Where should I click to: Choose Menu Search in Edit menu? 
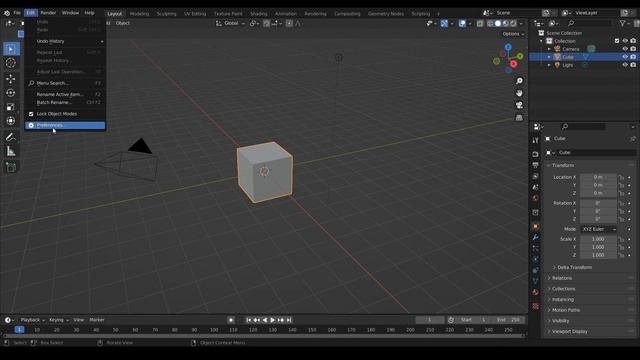pos(65,83)
